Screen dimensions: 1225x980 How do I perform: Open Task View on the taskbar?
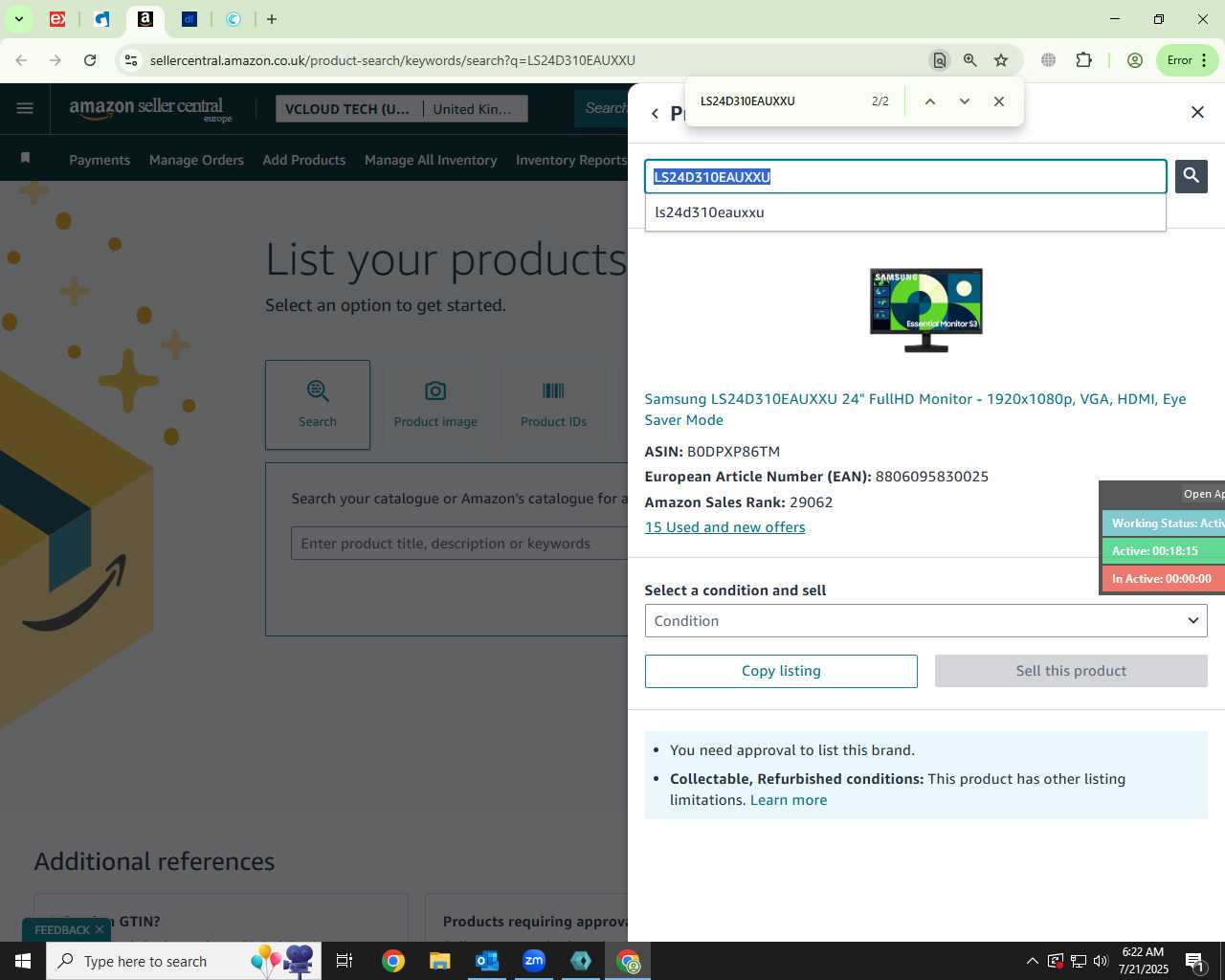click(x=345, y=961)
